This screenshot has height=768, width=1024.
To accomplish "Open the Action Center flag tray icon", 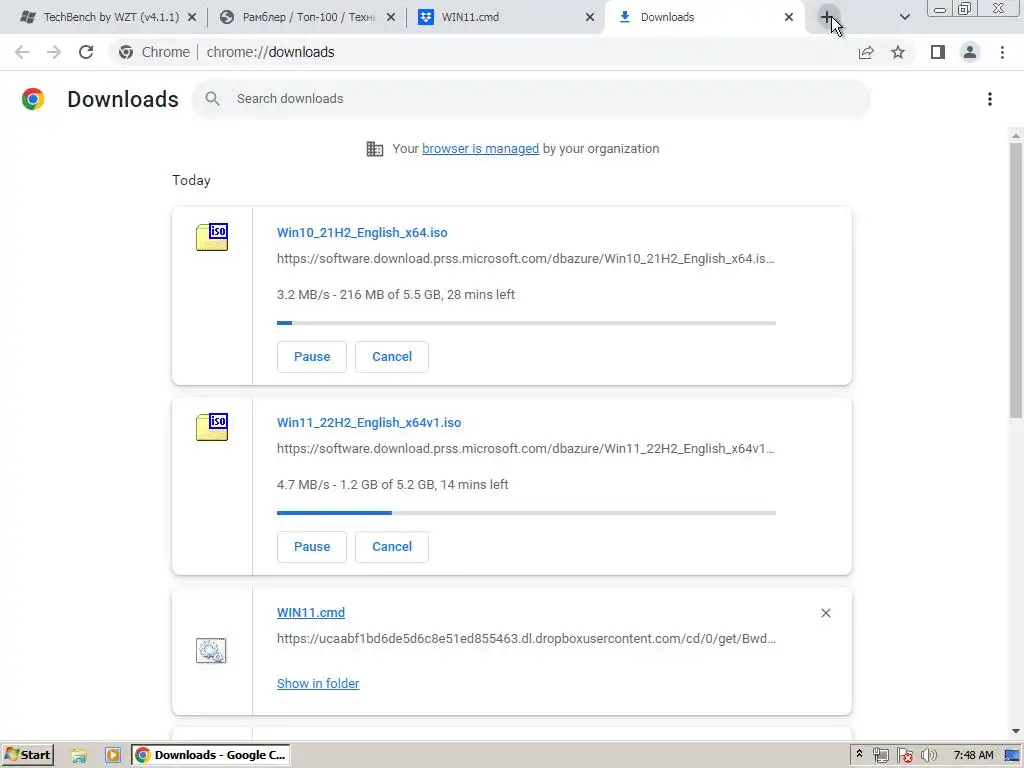I will click(904, 756).
